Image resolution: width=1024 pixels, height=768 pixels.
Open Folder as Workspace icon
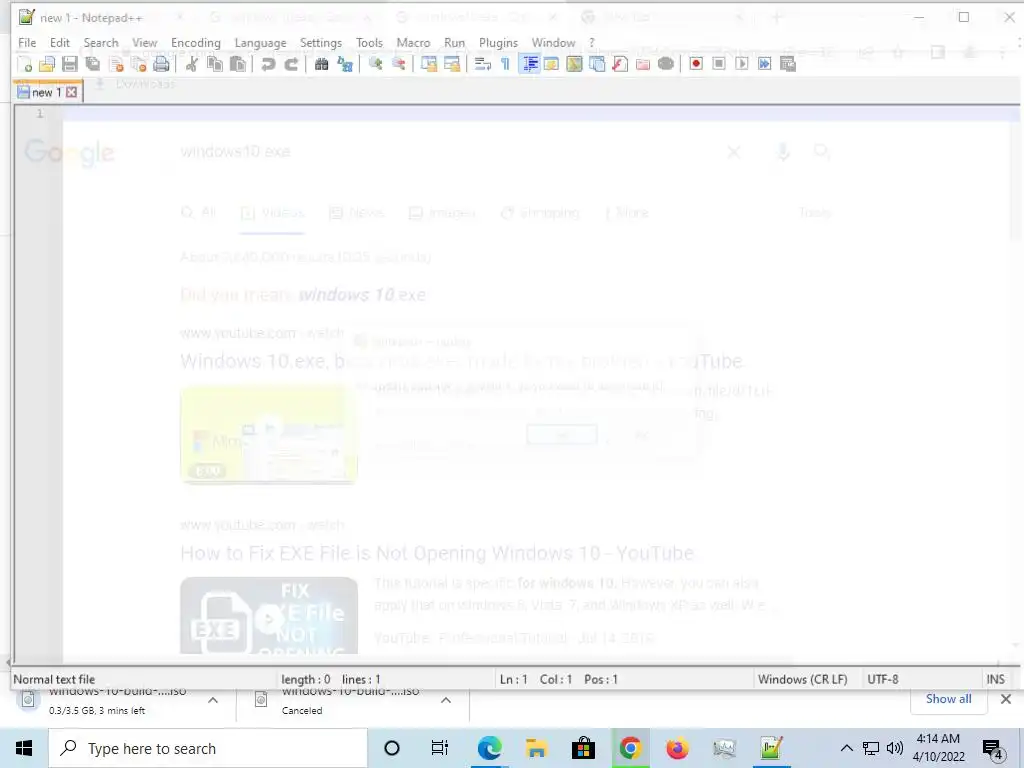643,64
